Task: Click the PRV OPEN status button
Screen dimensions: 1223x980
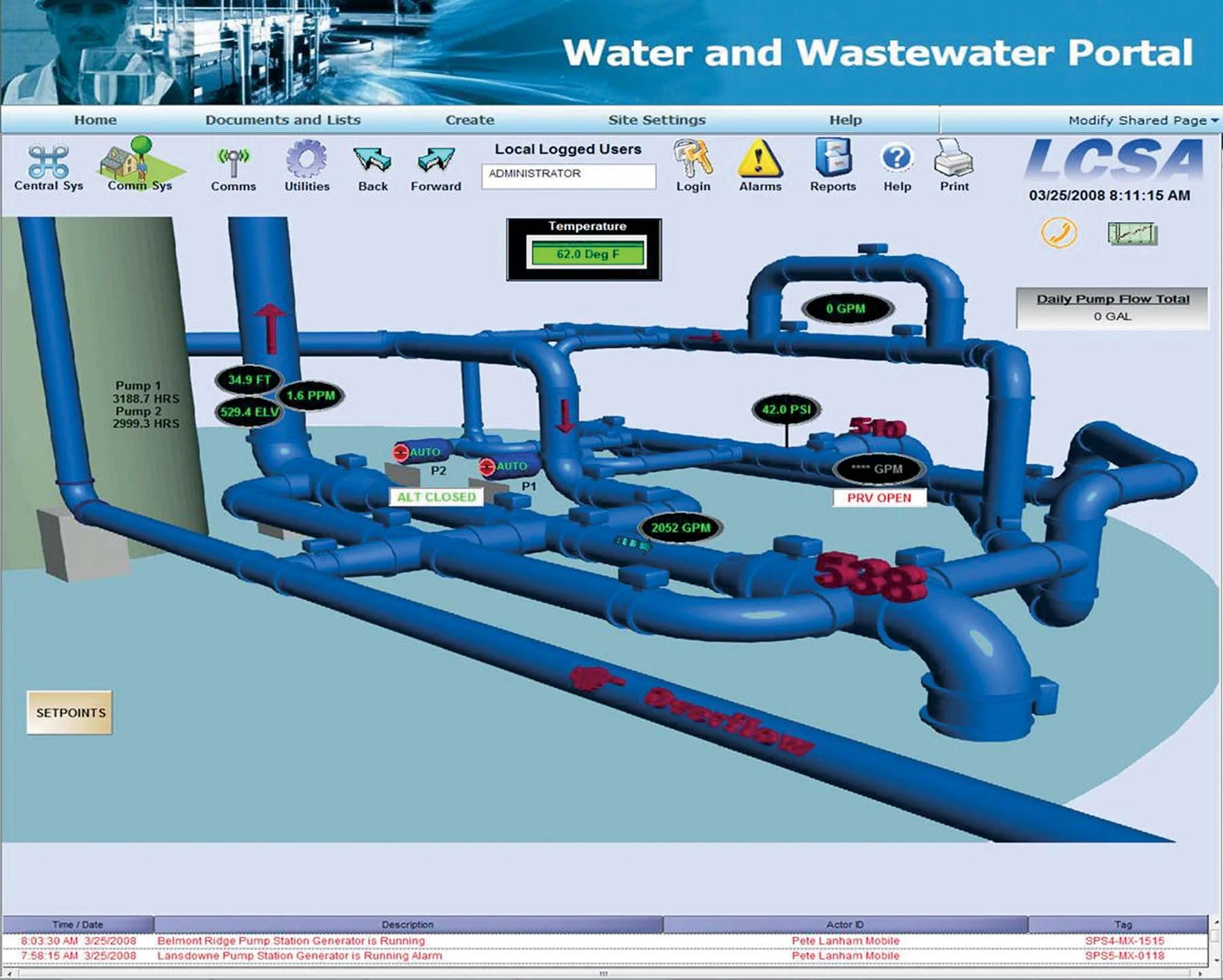Action: [x=879, y=498]
